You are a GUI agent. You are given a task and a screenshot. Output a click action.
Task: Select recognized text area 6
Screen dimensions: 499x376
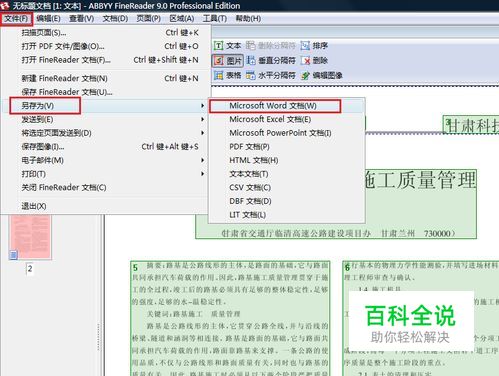point(421,318)
